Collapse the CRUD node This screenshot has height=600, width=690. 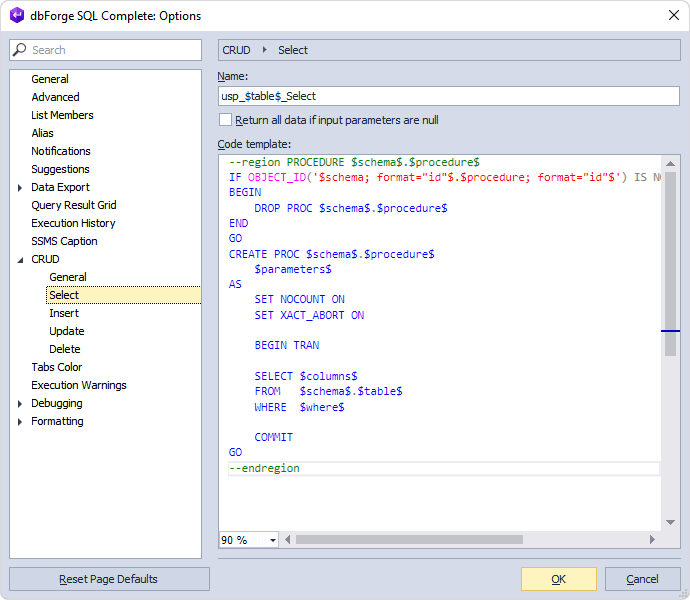(x=20, y=260)
